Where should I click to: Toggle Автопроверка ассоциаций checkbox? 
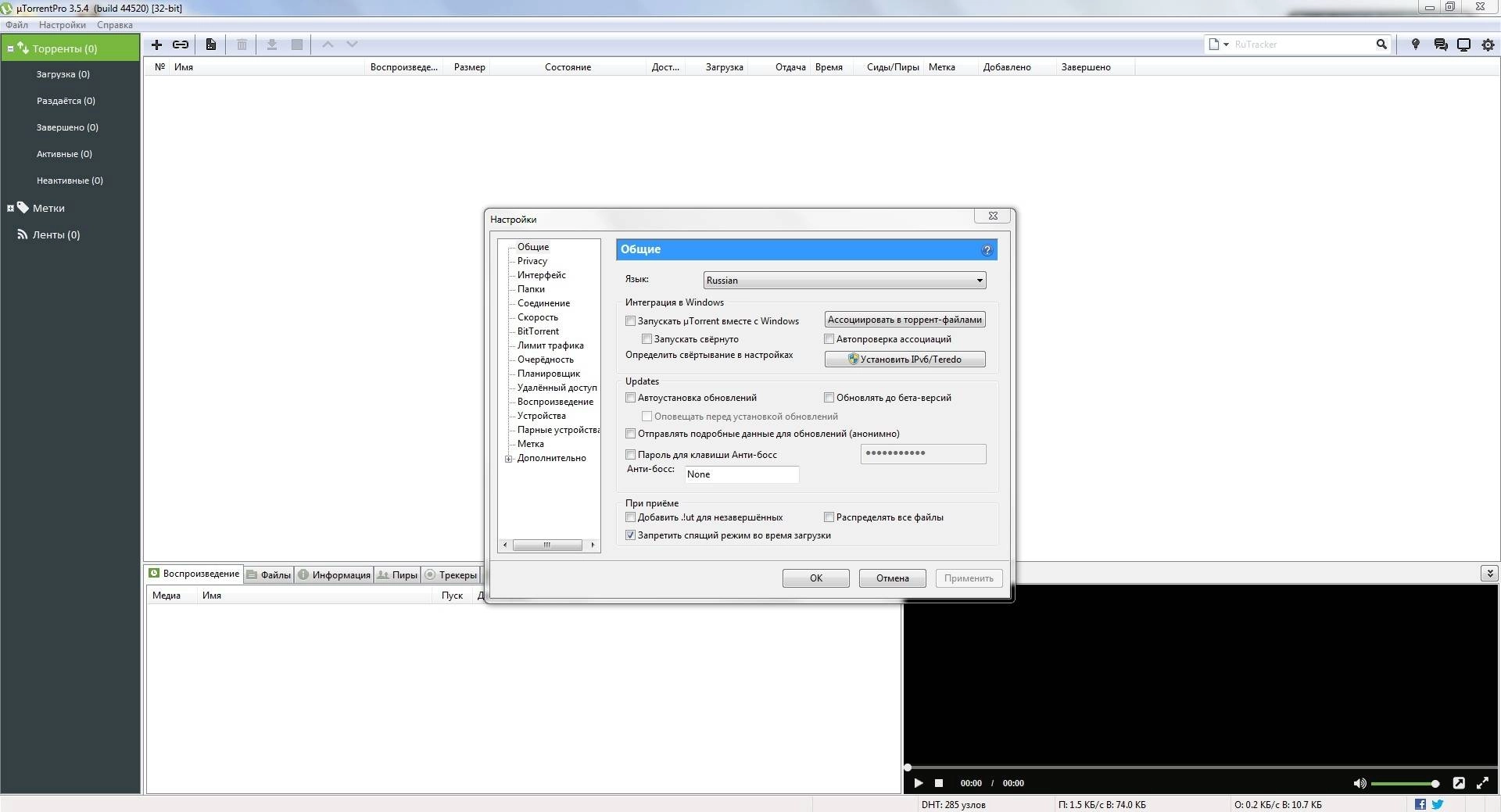[829, 339]
